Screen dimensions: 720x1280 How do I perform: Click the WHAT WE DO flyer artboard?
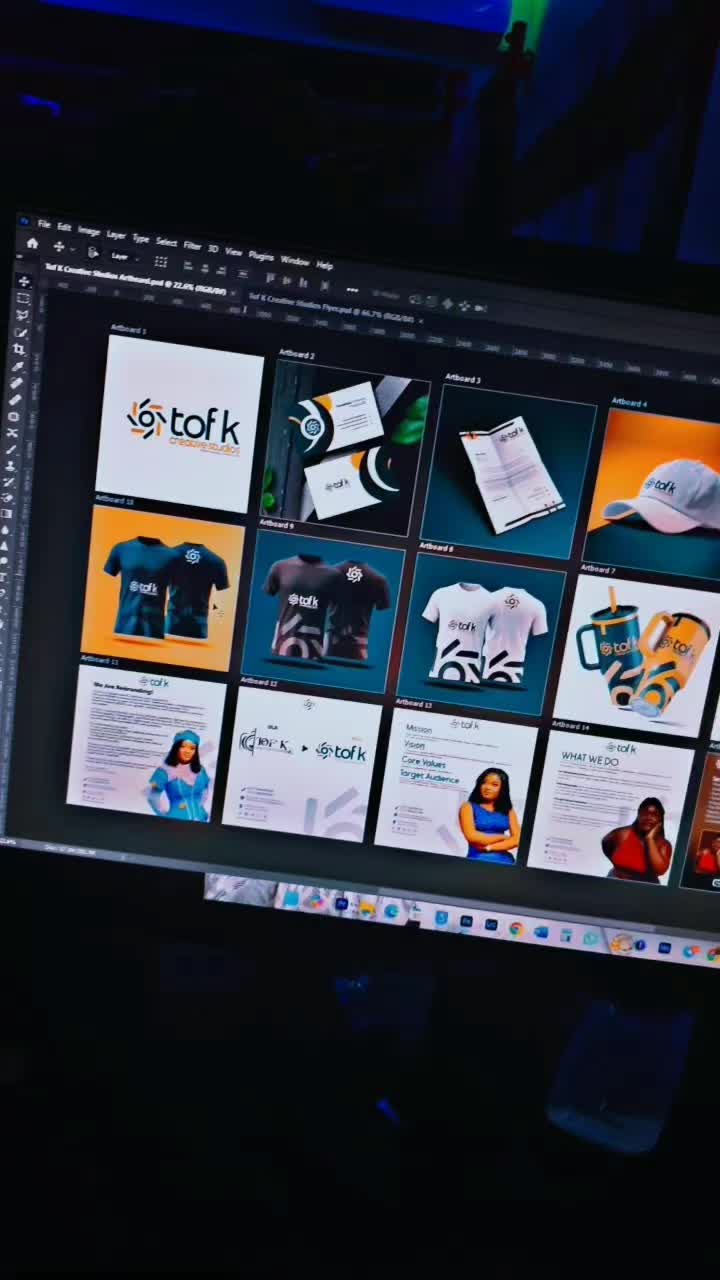(x=610, y=806)
